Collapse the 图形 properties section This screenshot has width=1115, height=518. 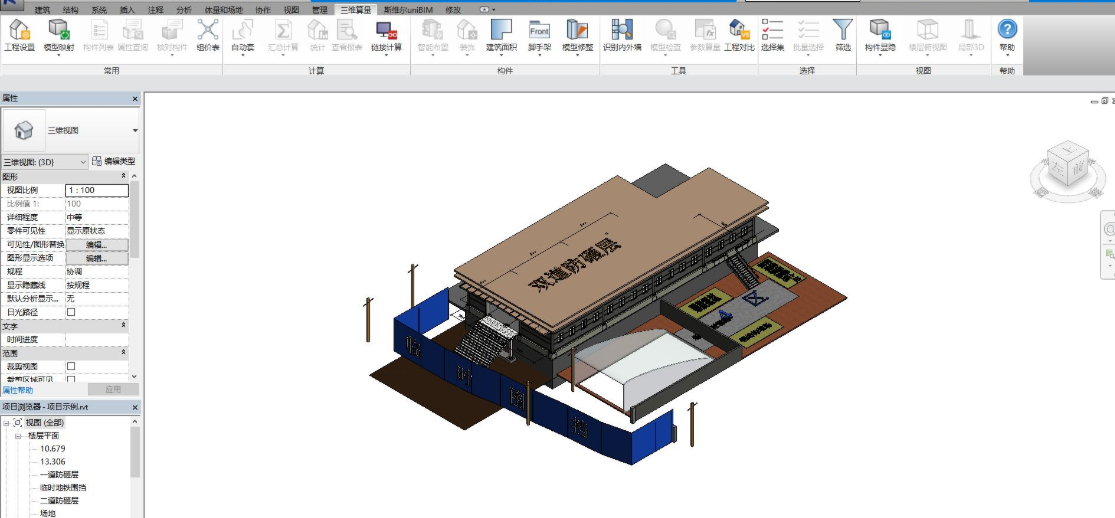coord(124,176)
